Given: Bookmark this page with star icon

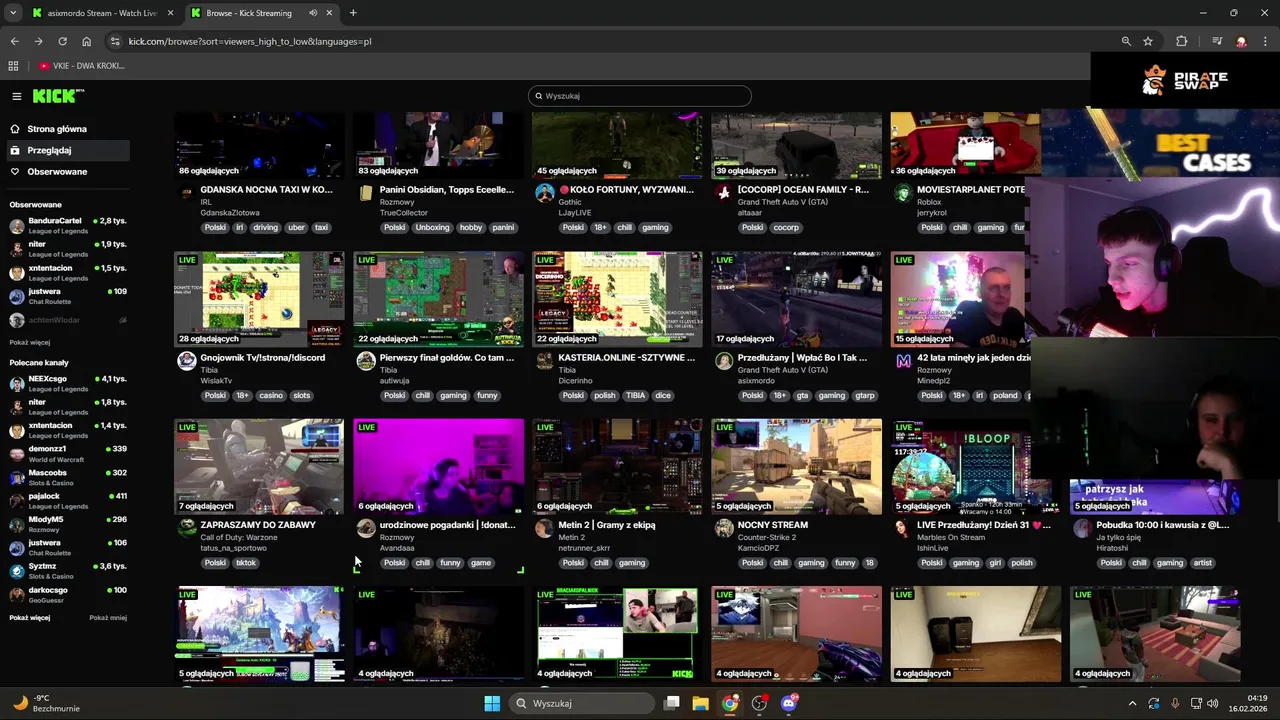Looking at the screenshot, I should [1148, 41].
